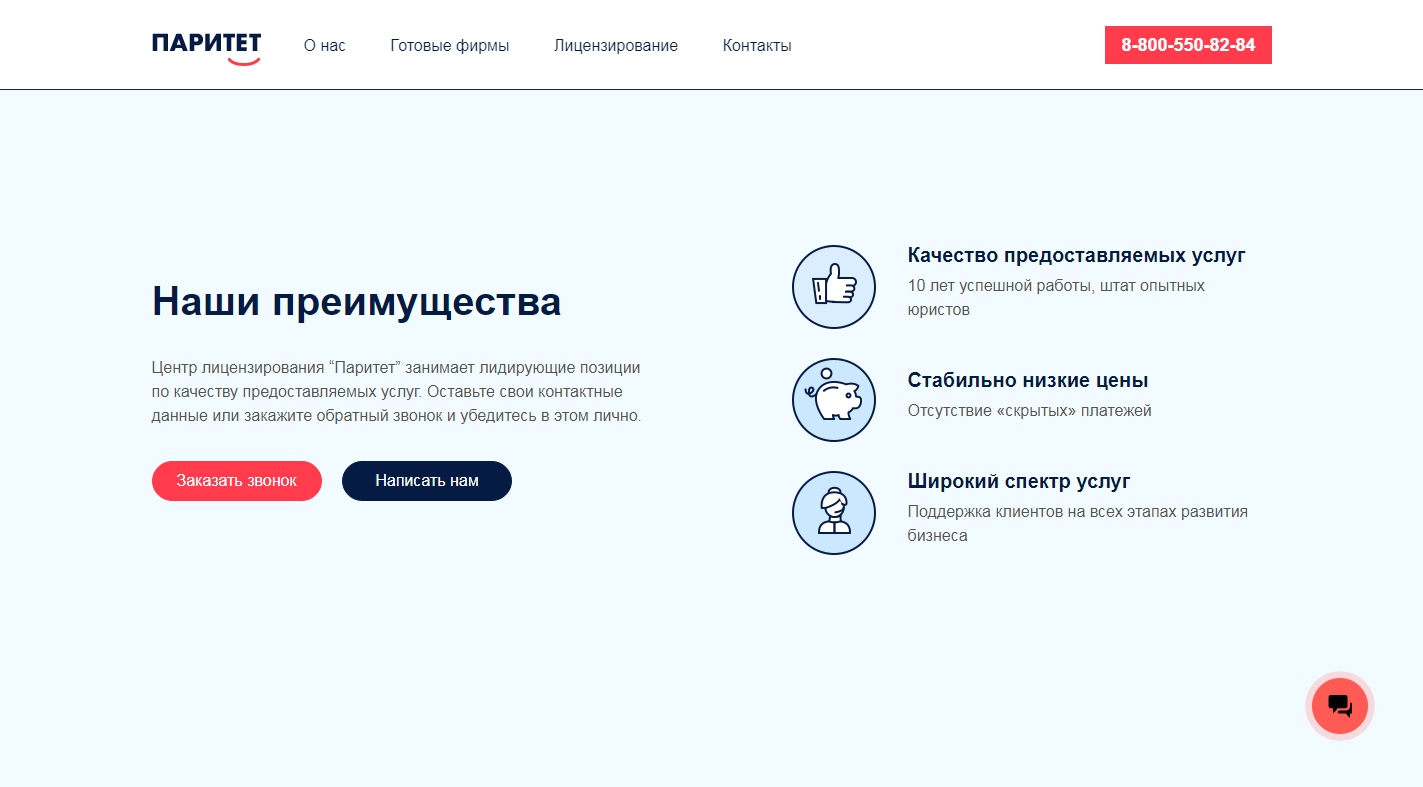1423x787 pixels.
Task: Open the Готовые фирмы menu item
Action: [450, 46]
